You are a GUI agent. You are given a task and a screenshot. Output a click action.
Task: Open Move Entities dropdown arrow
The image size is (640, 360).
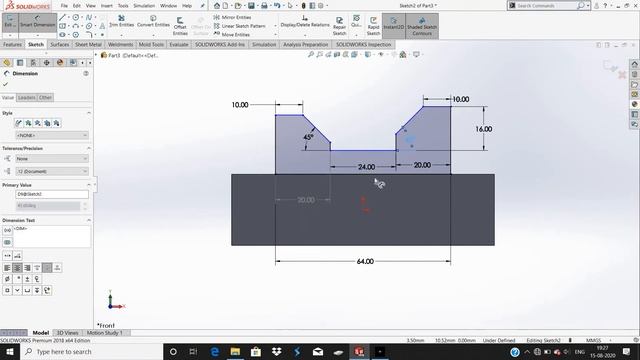(x=275, y=35)
